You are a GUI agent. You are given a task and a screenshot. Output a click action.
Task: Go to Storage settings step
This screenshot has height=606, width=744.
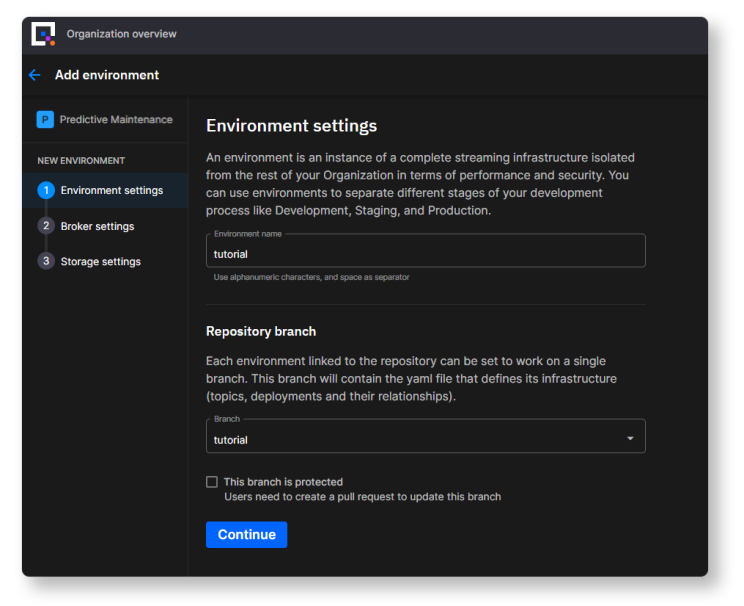(x=100, y=261)
